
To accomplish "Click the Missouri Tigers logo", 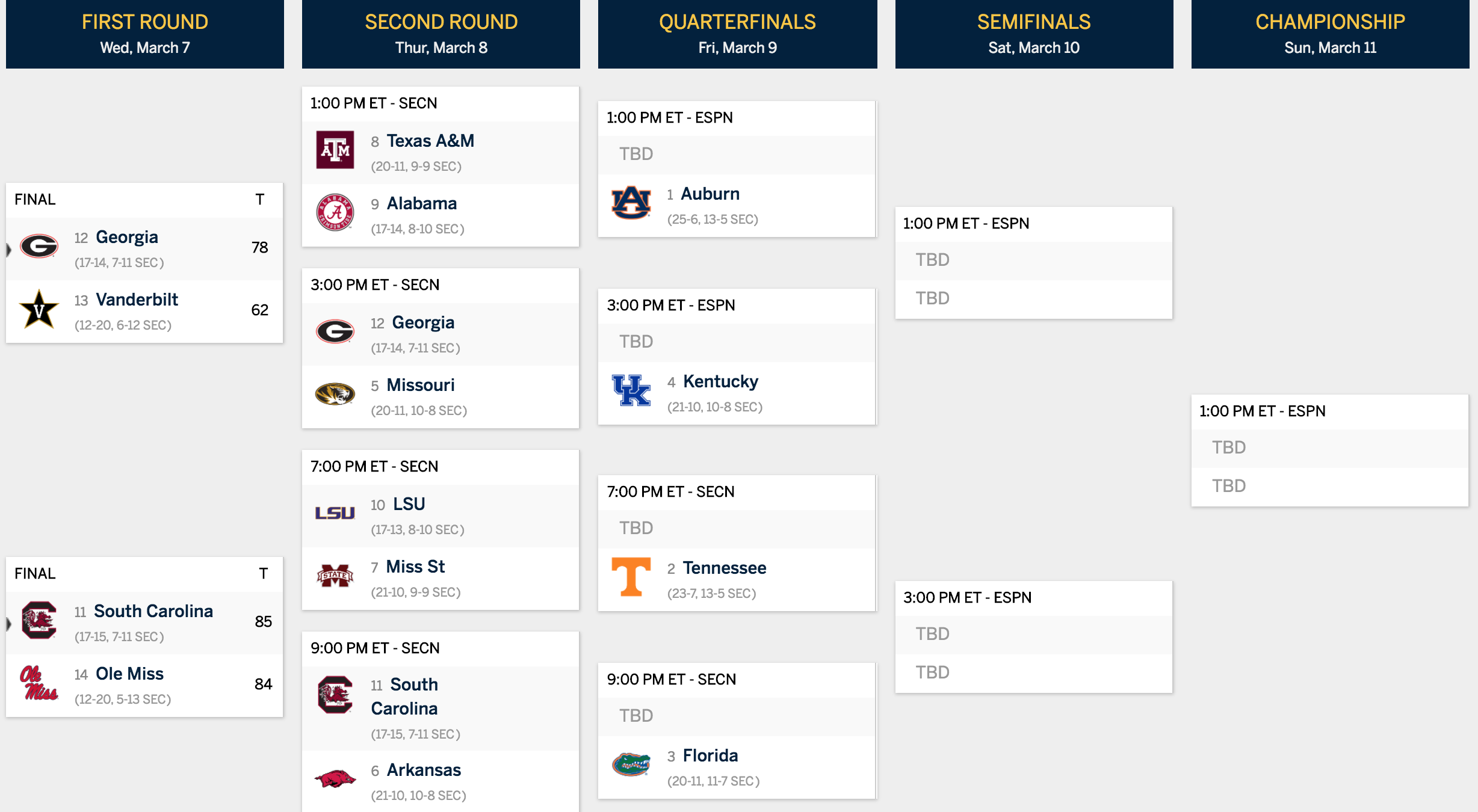I will pos(335,394).
